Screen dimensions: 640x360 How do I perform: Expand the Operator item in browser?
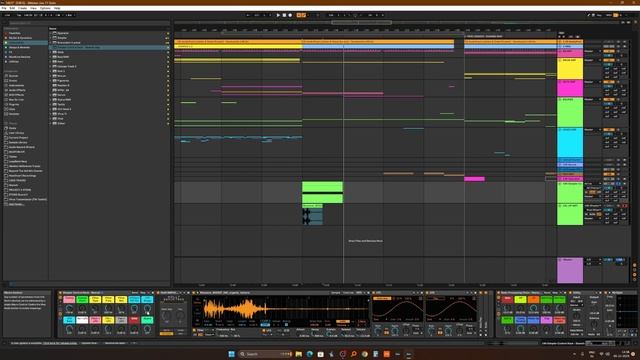51,33
